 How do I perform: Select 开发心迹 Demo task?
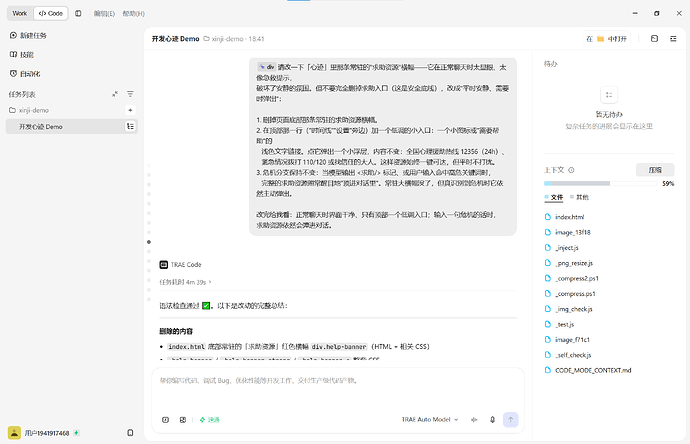click(x=72, y=126)
